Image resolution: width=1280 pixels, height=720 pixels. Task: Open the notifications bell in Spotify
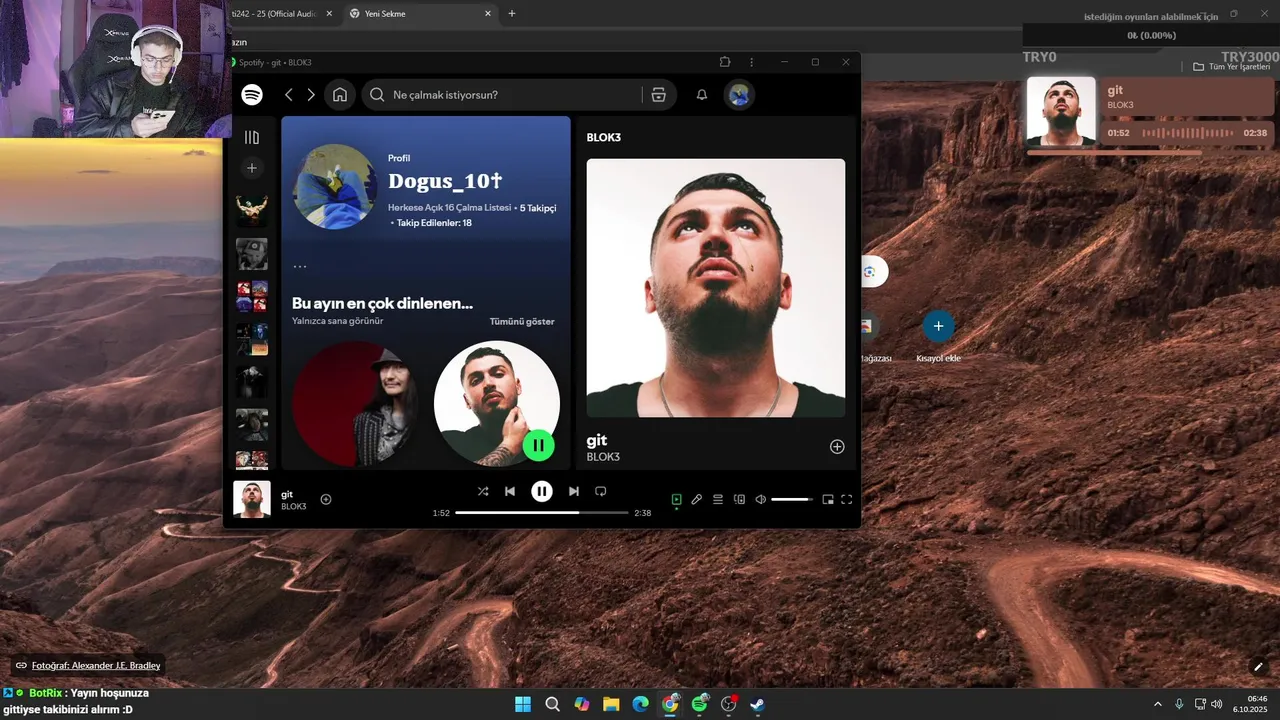coord(702,95)
